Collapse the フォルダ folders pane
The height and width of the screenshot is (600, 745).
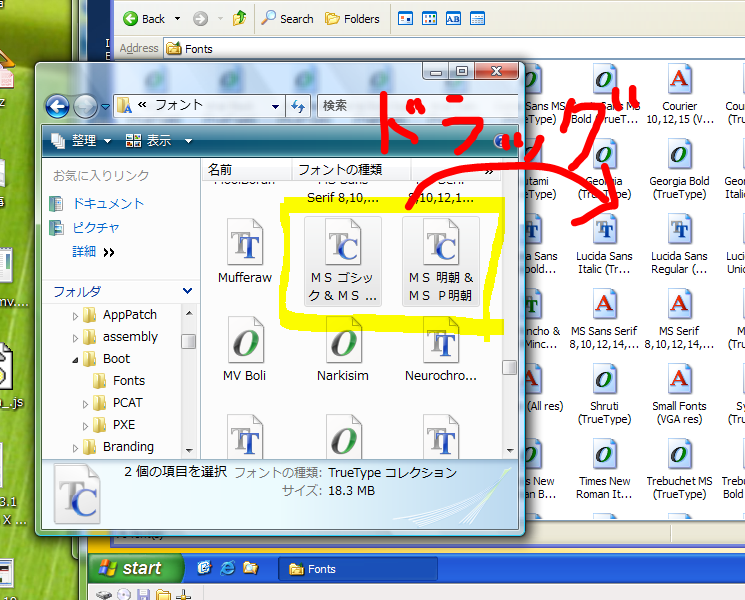coord(188,291)
